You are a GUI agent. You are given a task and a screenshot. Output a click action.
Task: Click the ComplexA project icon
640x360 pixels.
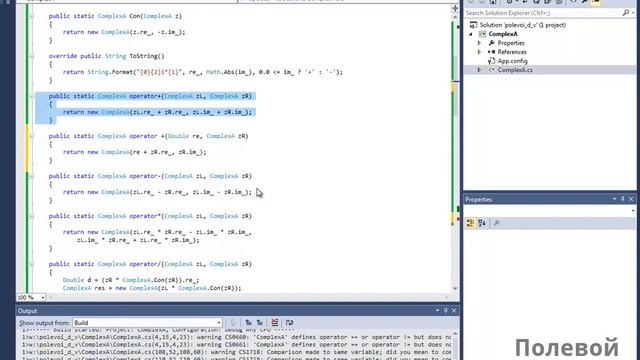[482, 34]
